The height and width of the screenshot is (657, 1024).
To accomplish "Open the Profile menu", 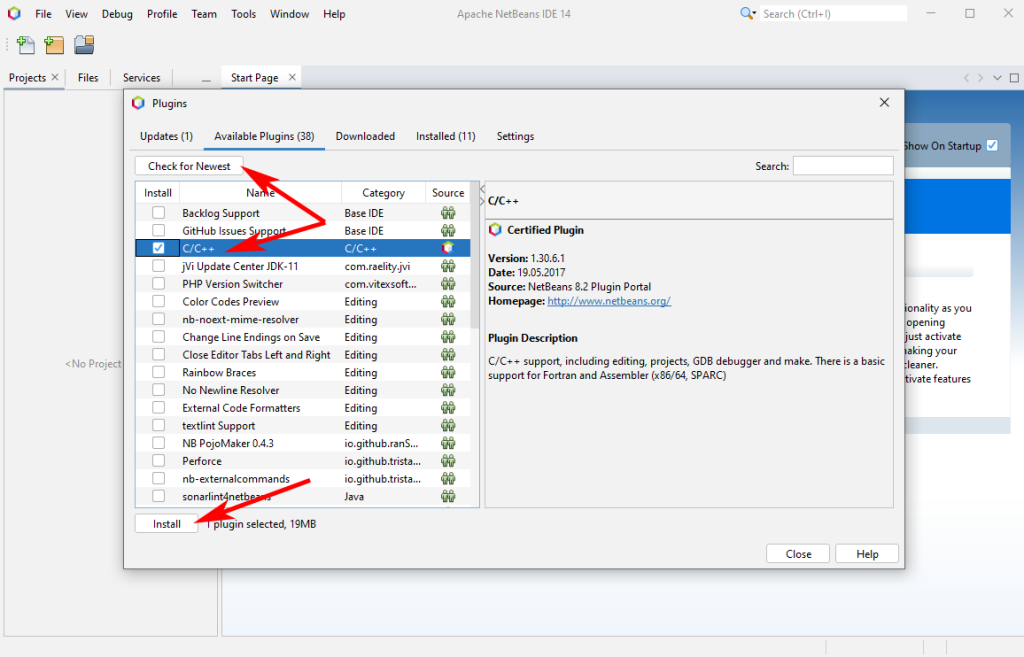I will pos(162,14).
